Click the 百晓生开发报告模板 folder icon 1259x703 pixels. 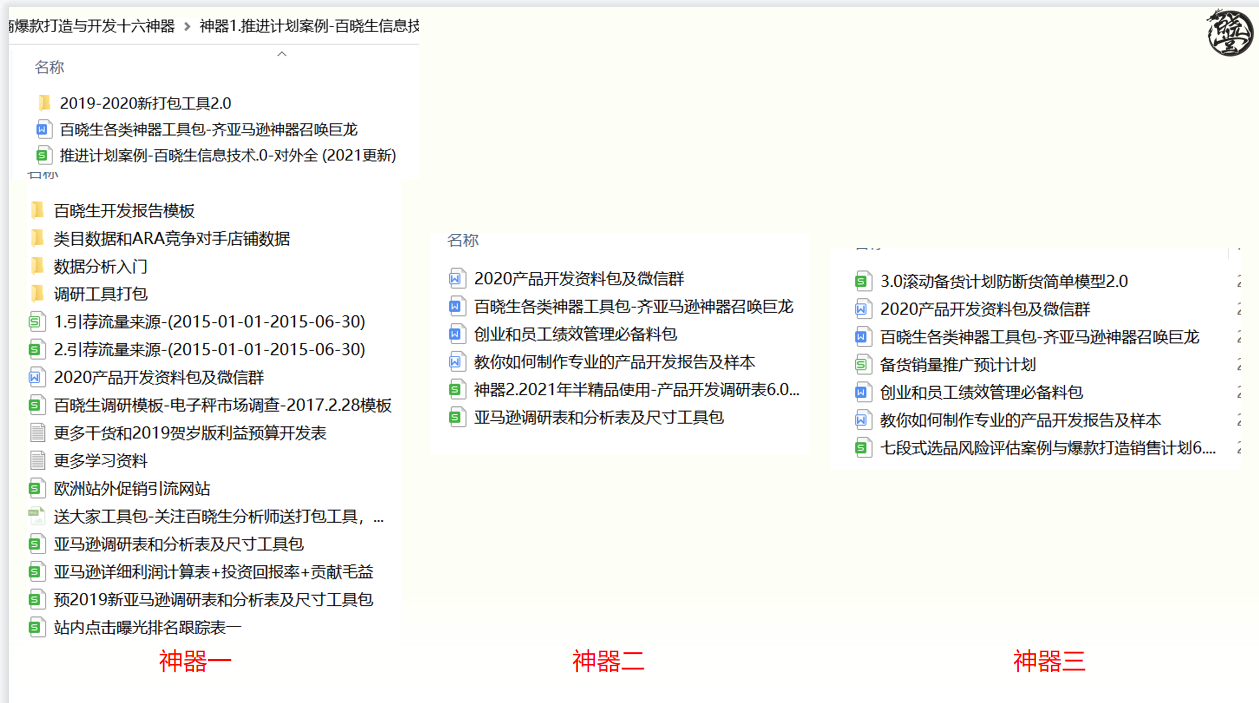coord(37,211)
